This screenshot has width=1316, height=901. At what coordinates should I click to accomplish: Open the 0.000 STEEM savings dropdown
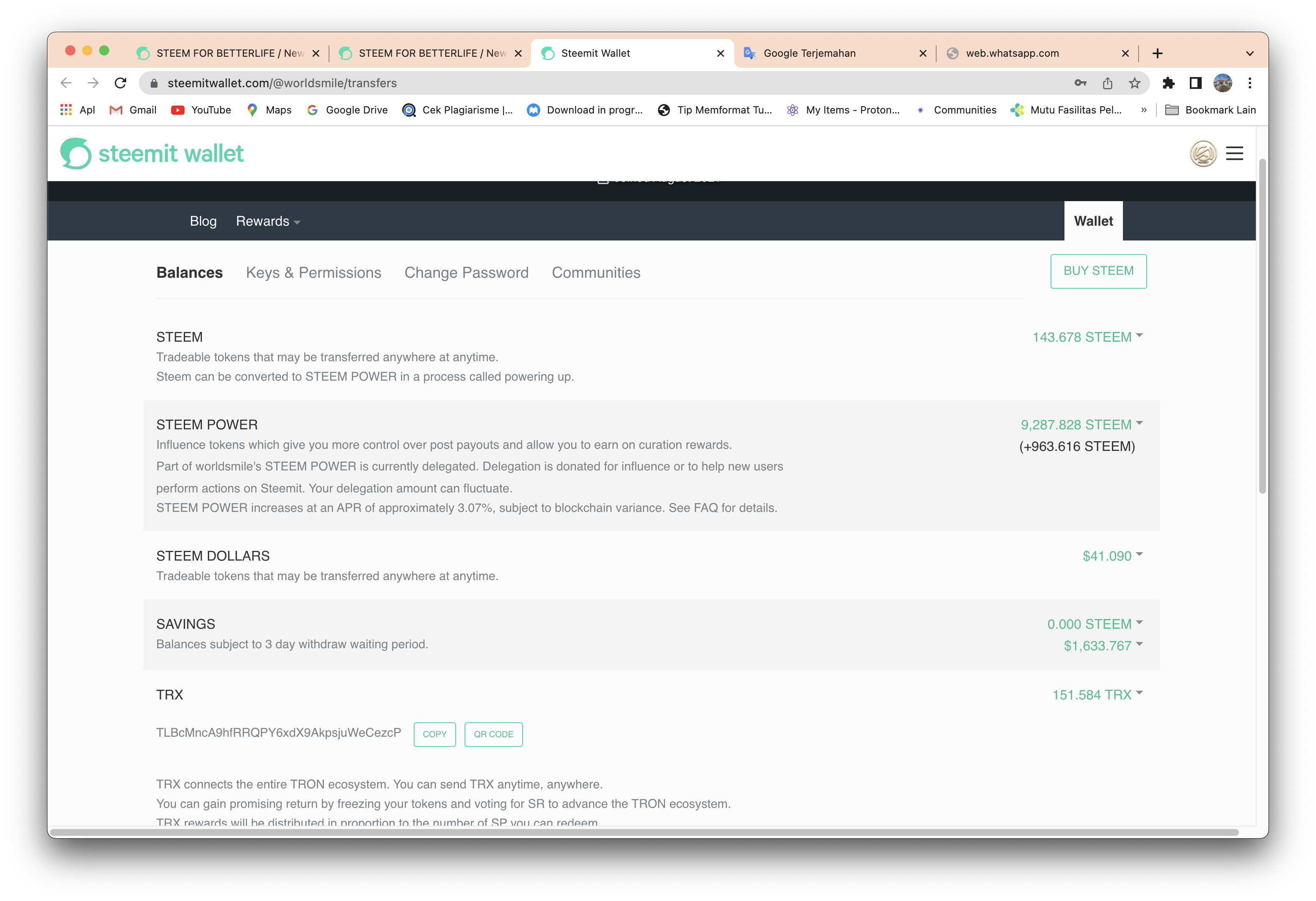point(1095,624)
